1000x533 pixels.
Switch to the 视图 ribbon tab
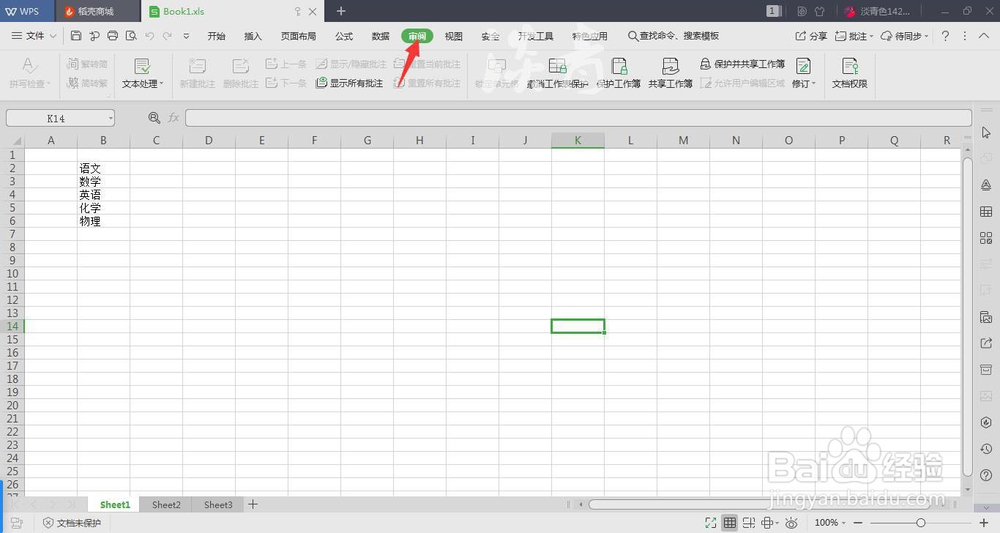(453, 36)
